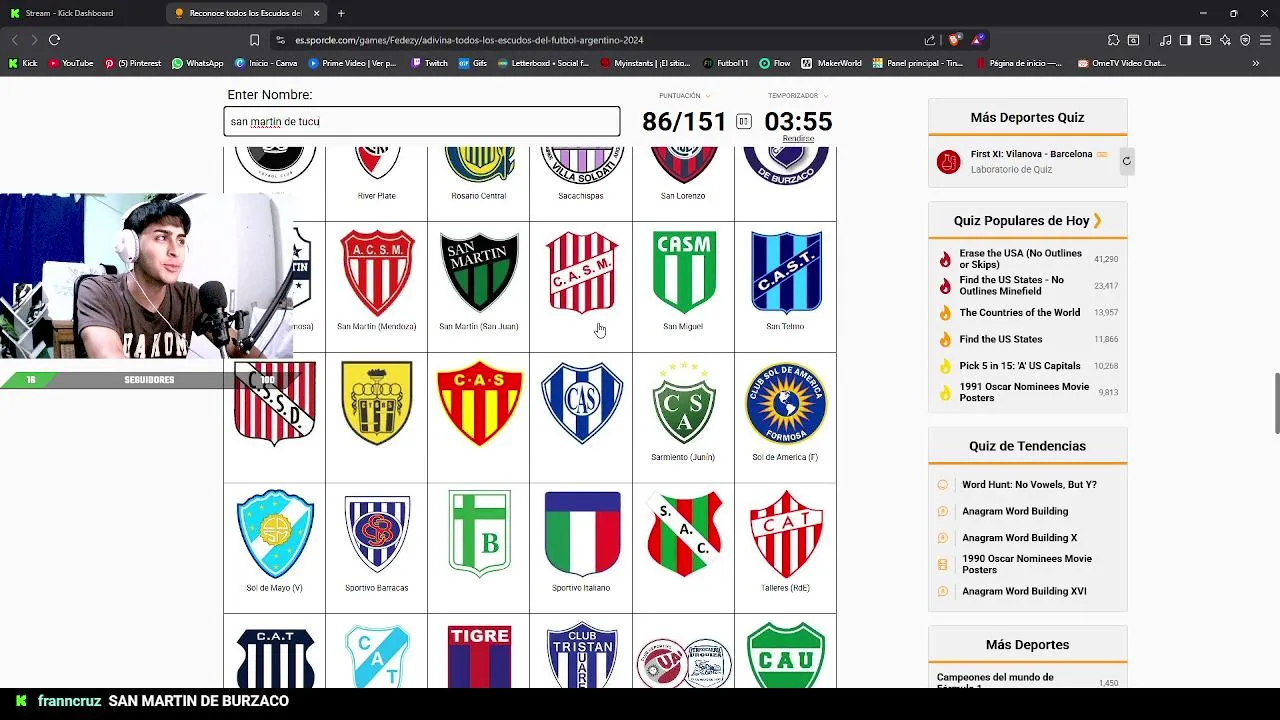Open Anagram Word Building X quiz
Viewport: 1280px width, 720px height.
pos(1019,538)
